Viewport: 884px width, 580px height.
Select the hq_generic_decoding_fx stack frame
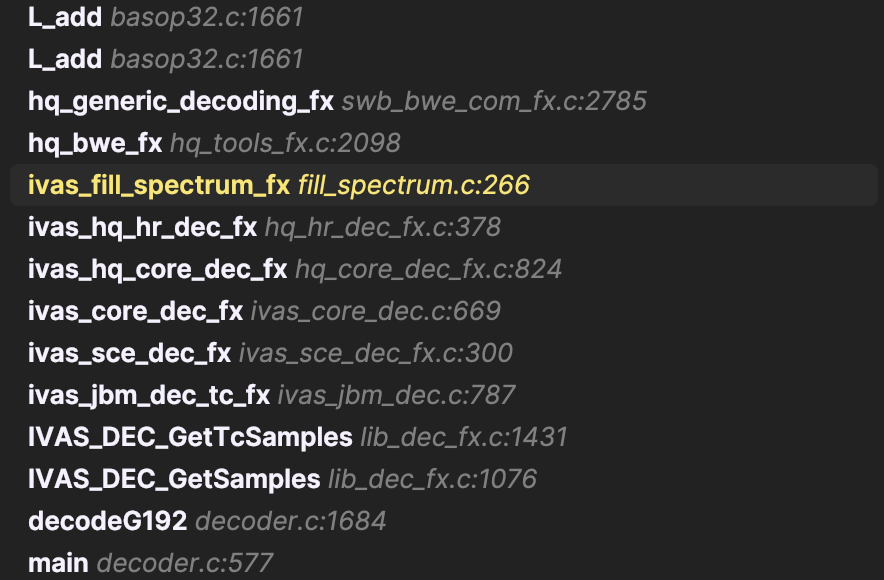pos(180,101)
